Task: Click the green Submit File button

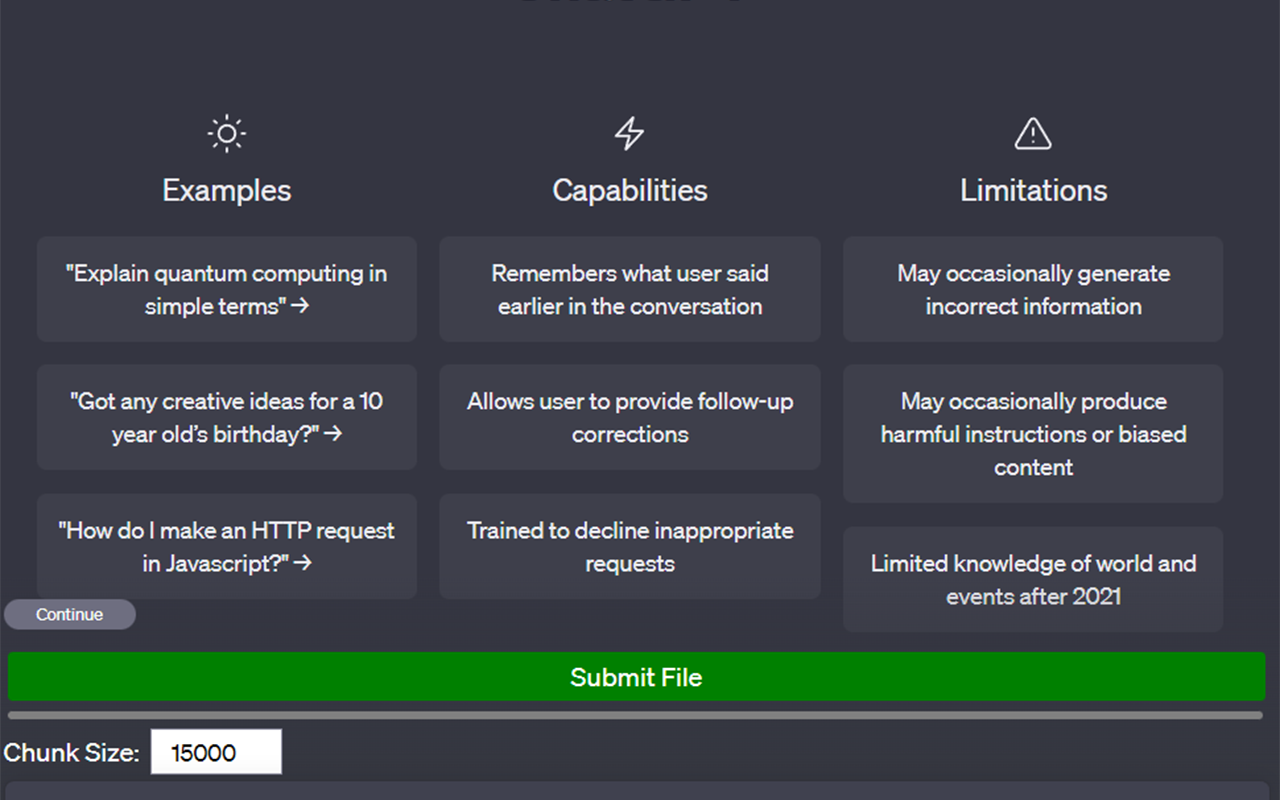Action: [635, 677]
